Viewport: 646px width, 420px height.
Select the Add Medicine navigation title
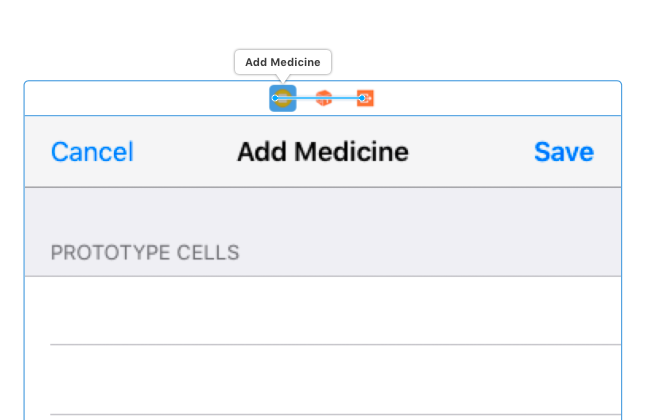click(322, 152)
